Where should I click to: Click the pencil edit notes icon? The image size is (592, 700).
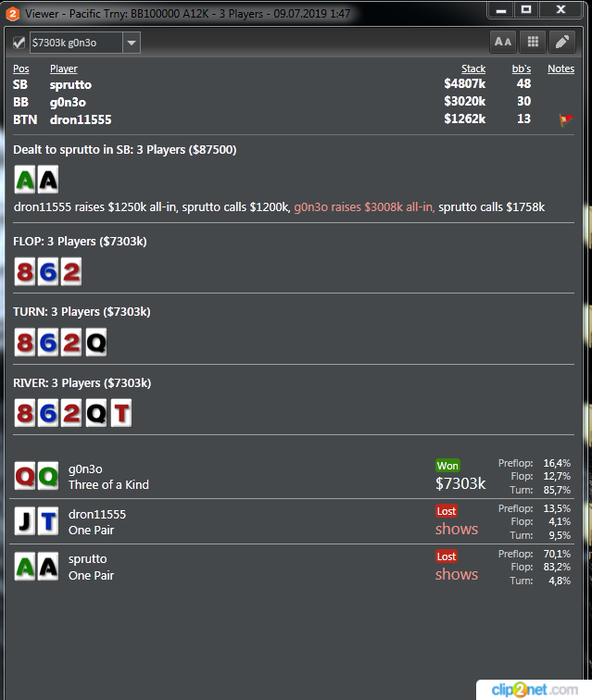pos(562,42)
